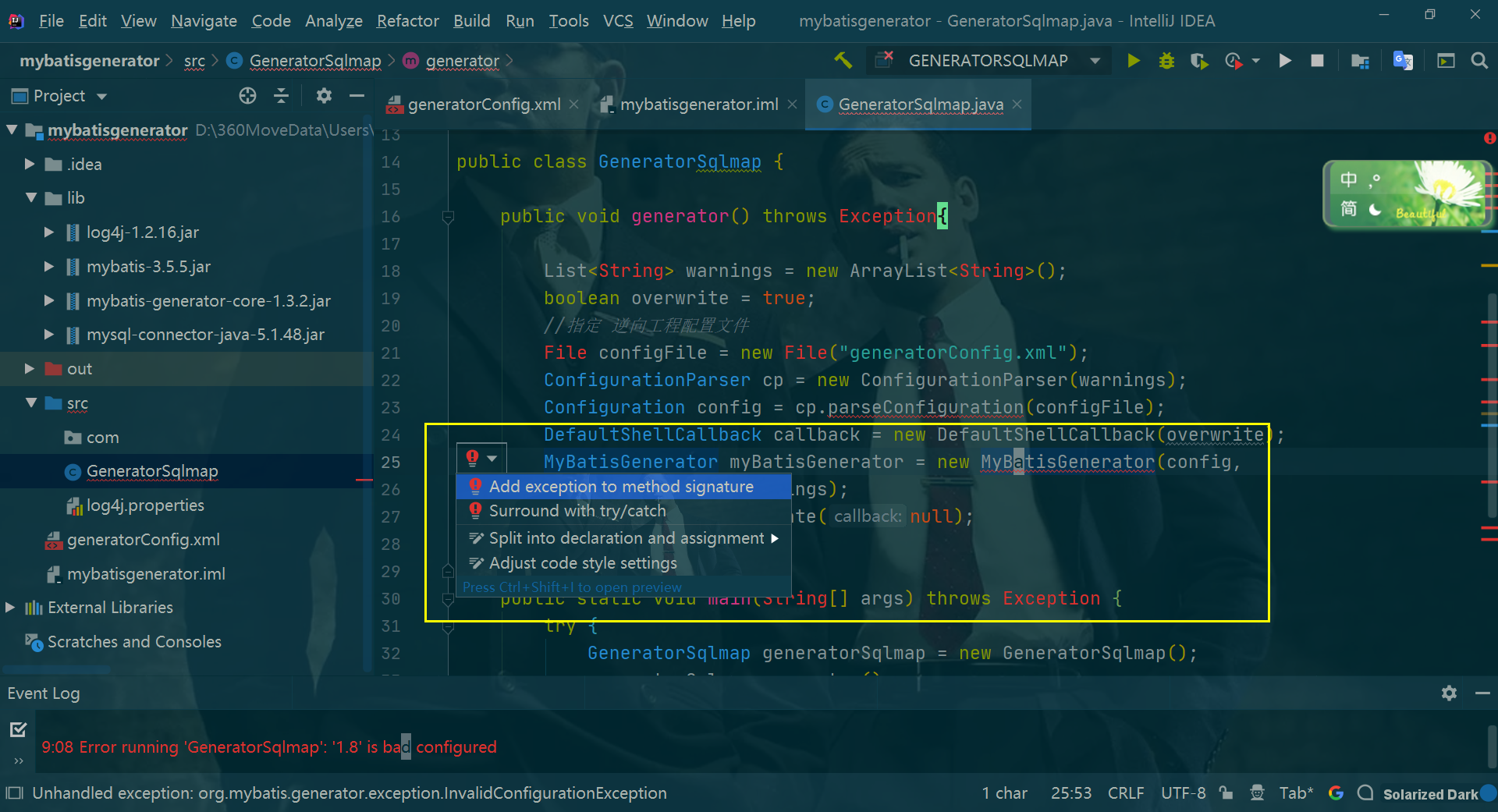The width and height of the screenshot is (1498, 812).
Task: Run with Coverage shield icon
Action: point(1199,61)
